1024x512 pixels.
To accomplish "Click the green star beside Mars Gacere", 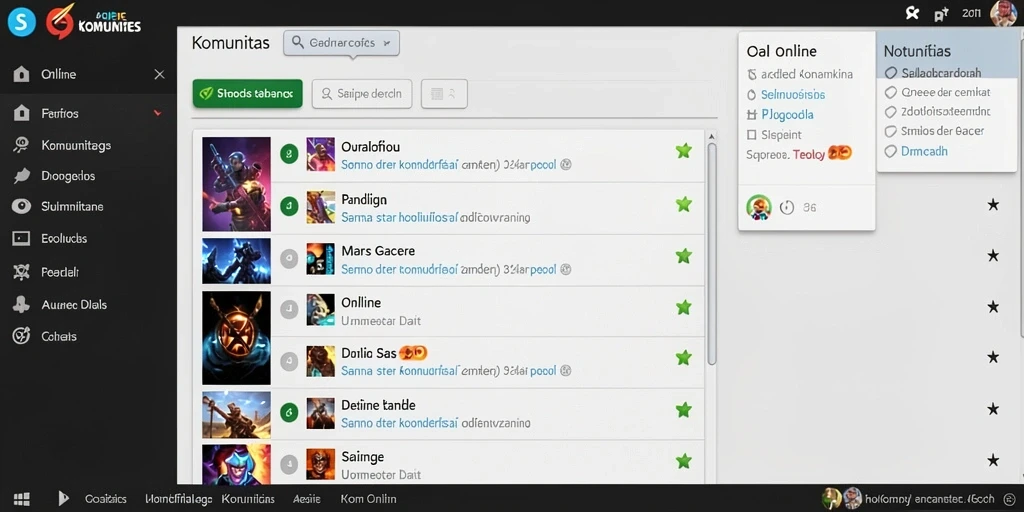I will coord(683,255).
